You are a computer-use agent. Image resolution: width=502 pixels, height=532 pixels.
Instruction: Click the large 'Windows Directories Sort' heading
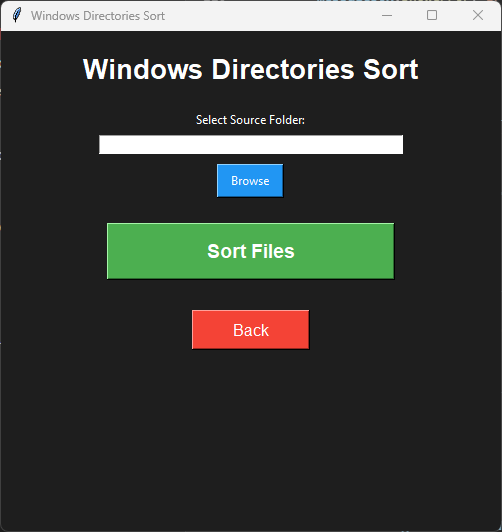point(251,70)
